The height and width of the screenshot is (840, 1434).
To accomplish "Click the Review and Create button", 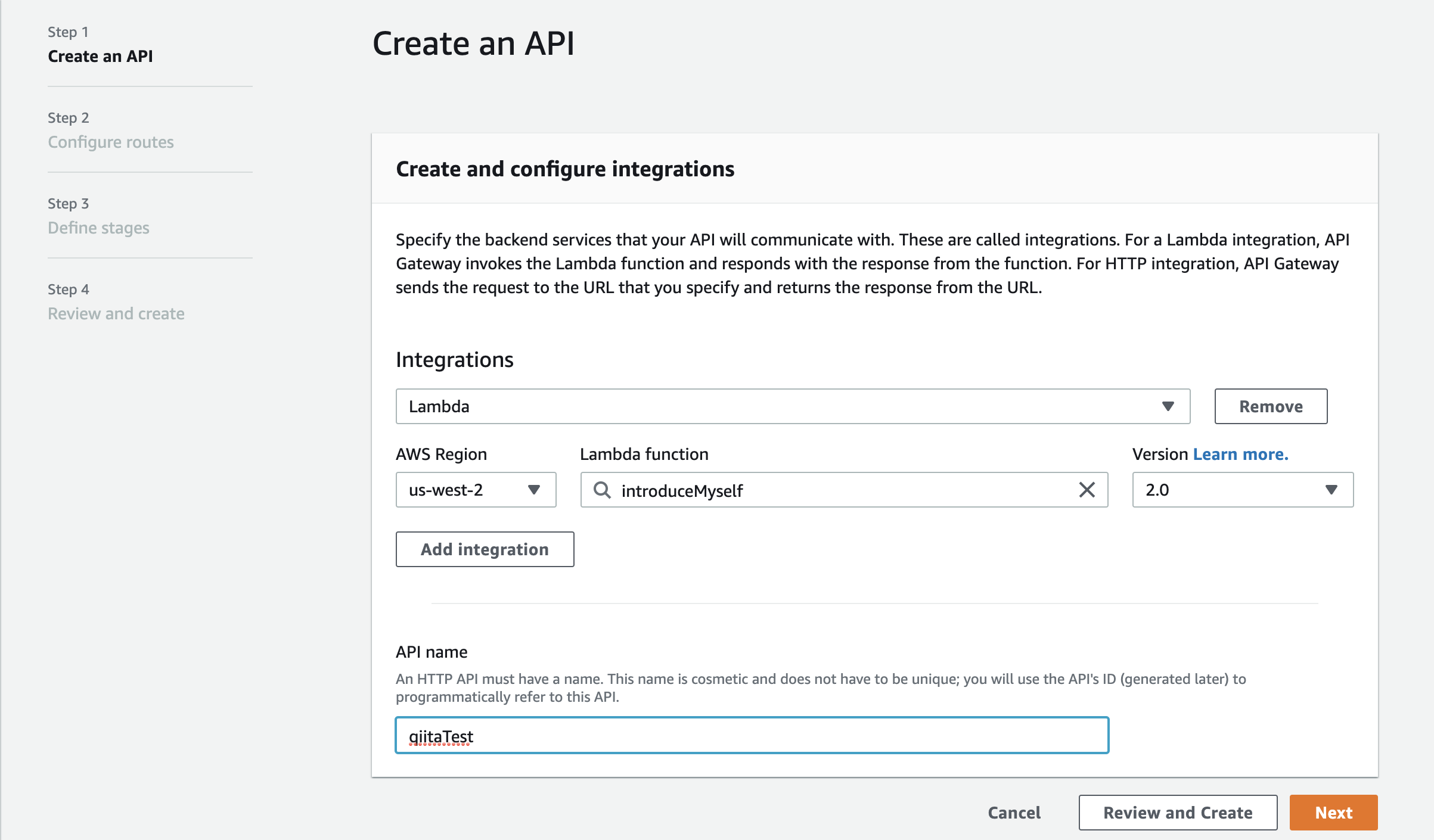I will tap(1177, 812).
